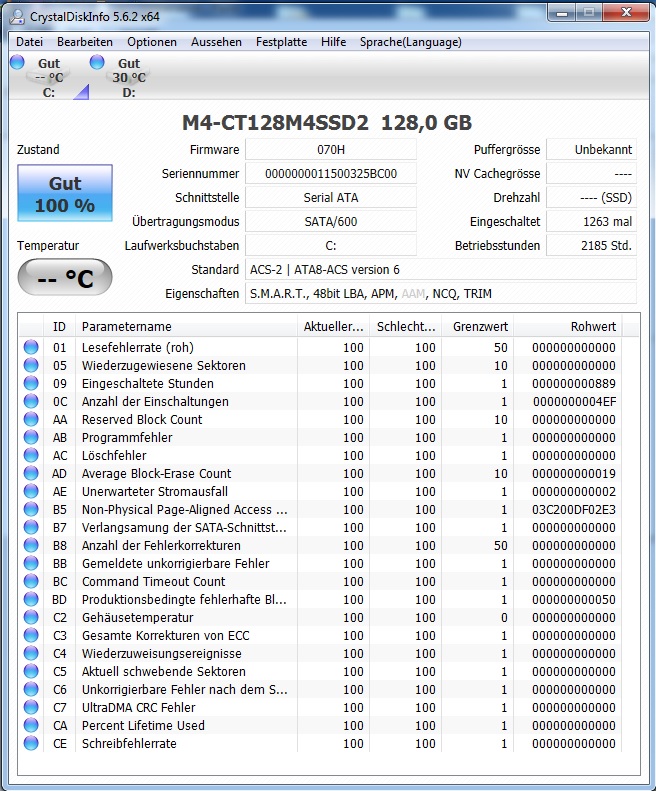Click the Drehzahl field showing ---- (SSD)
Viewport: 656px width, 791px height.
[591, 197]
